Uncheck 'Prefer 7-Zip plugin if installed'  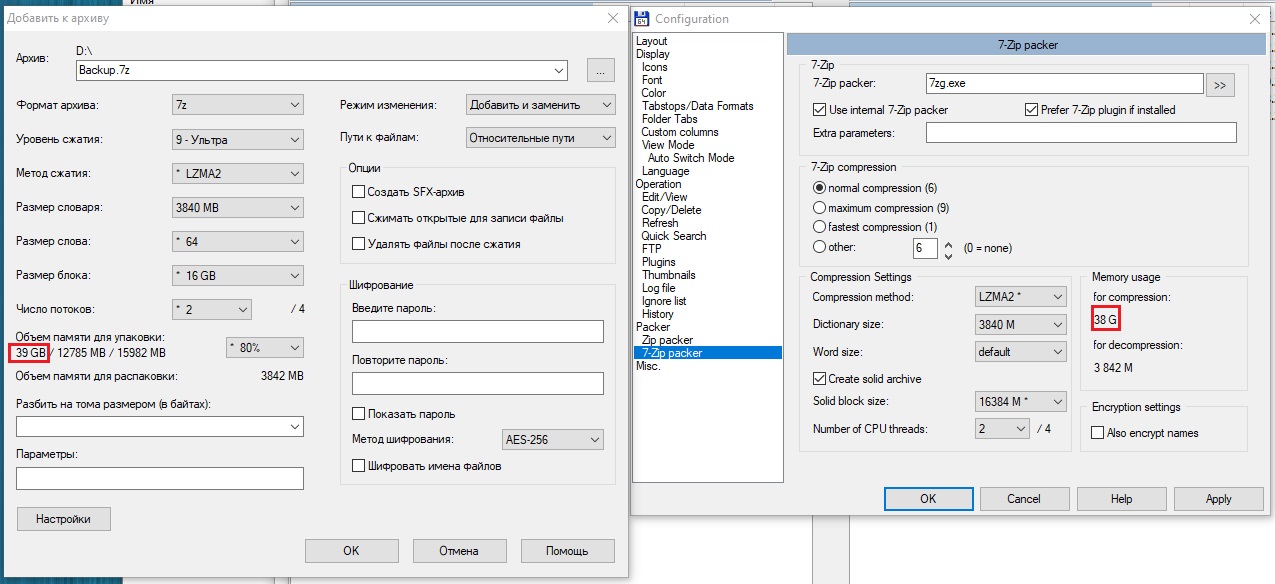pyautogui.click(x=1032, y=110)
